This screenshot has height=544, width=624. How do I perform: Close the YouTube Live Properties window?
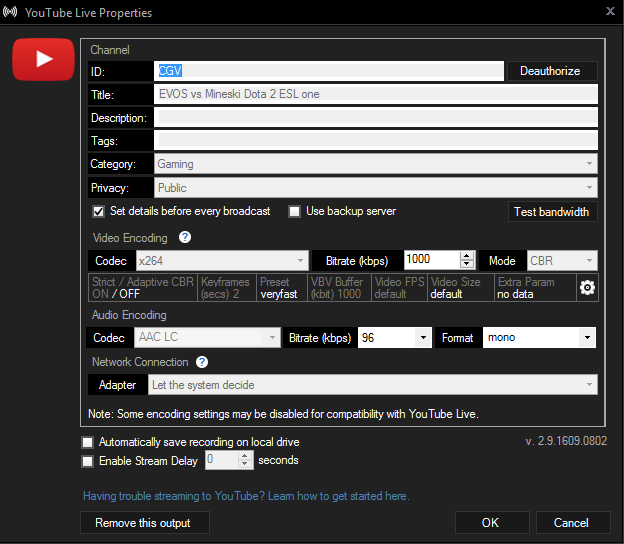point(610,11)
